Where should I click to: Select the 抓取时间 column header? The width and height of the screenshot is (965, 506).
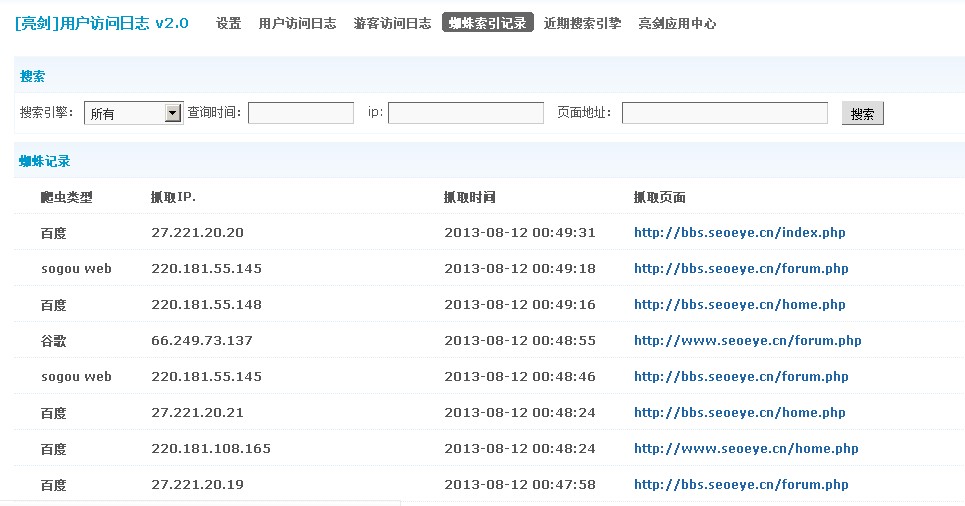(x=470, y=197)
